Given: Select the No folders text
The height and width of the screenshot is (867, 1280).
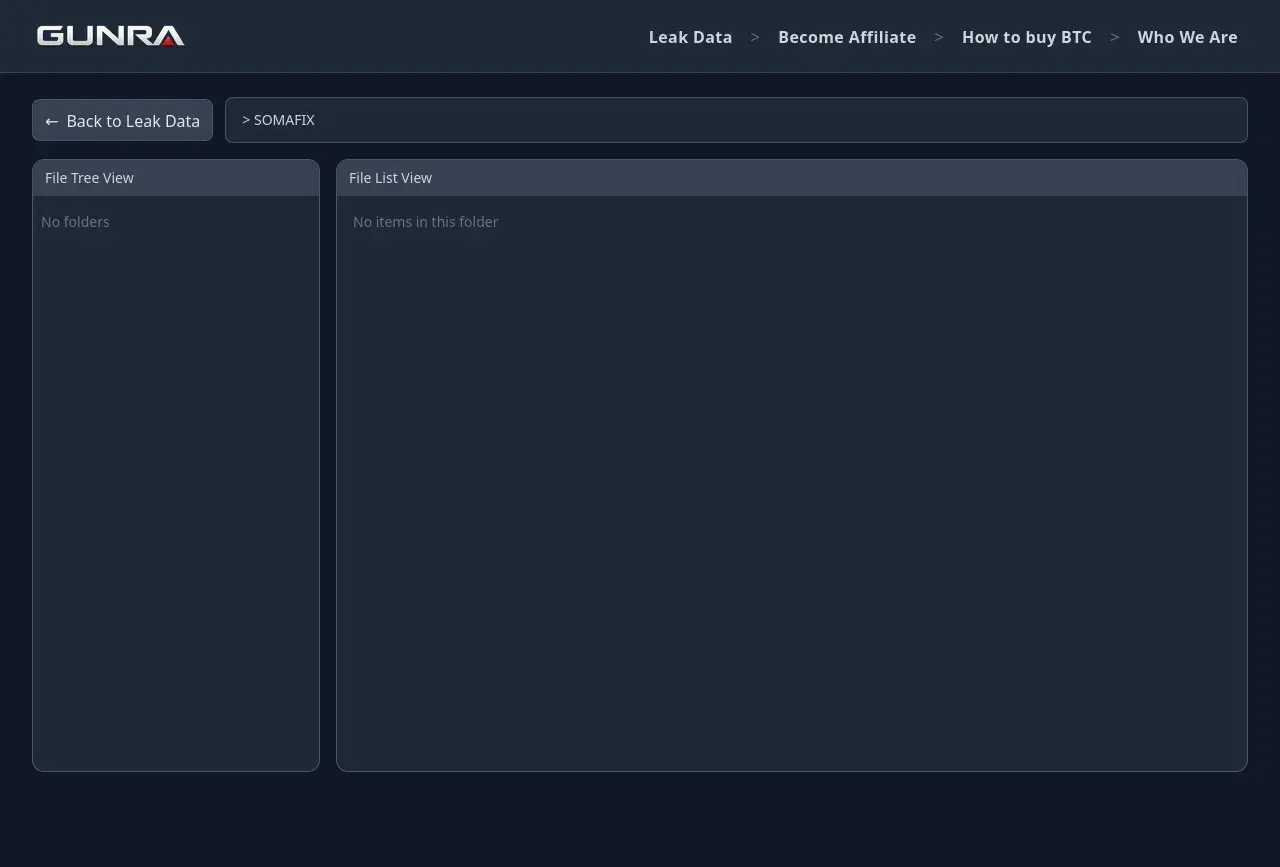Looking at the screenshot, I should tap(75, 222).
